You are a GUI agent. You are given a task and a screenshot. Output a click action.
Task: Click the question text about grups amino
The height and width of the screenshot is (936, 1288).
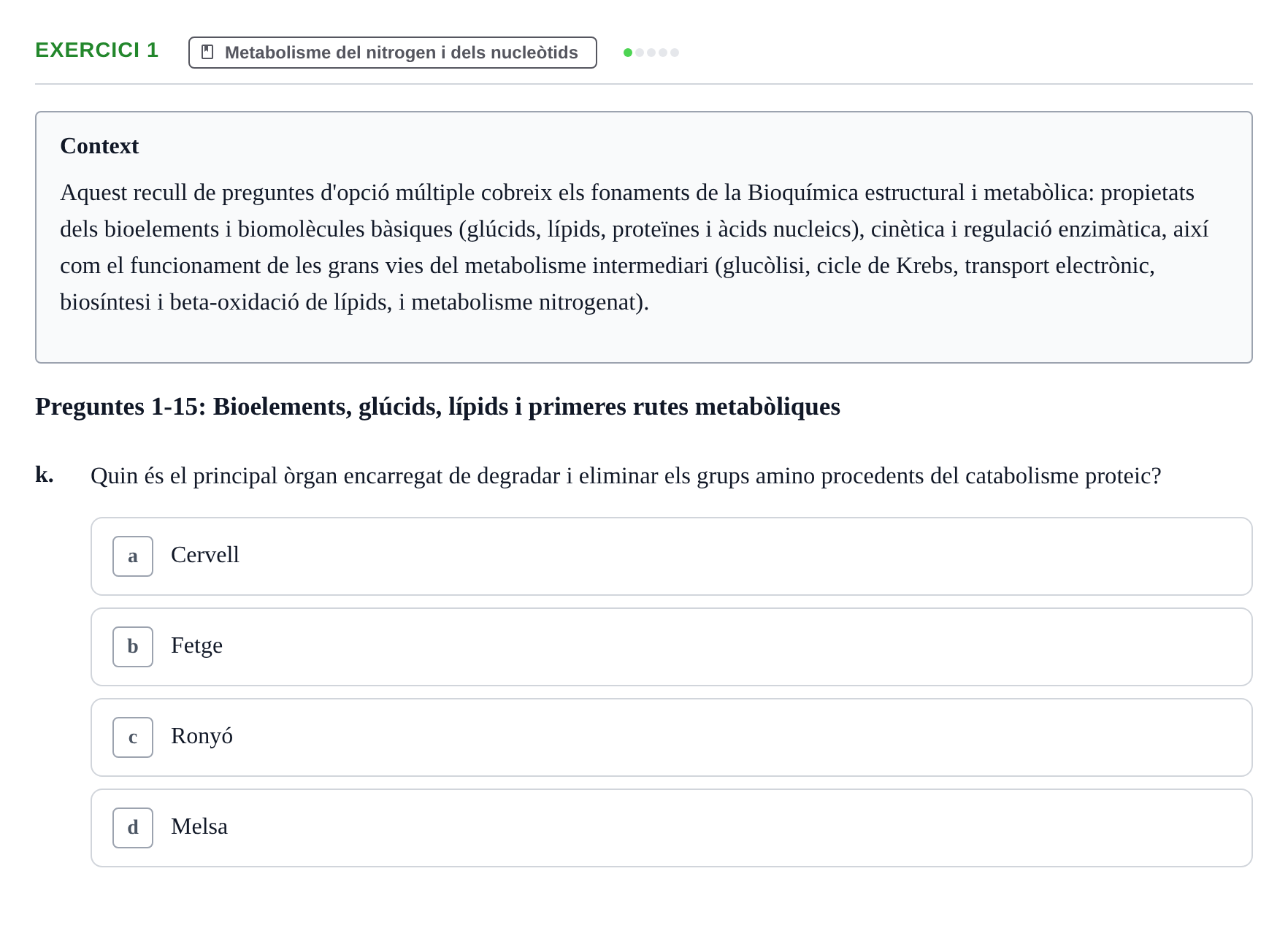(626, 476)
